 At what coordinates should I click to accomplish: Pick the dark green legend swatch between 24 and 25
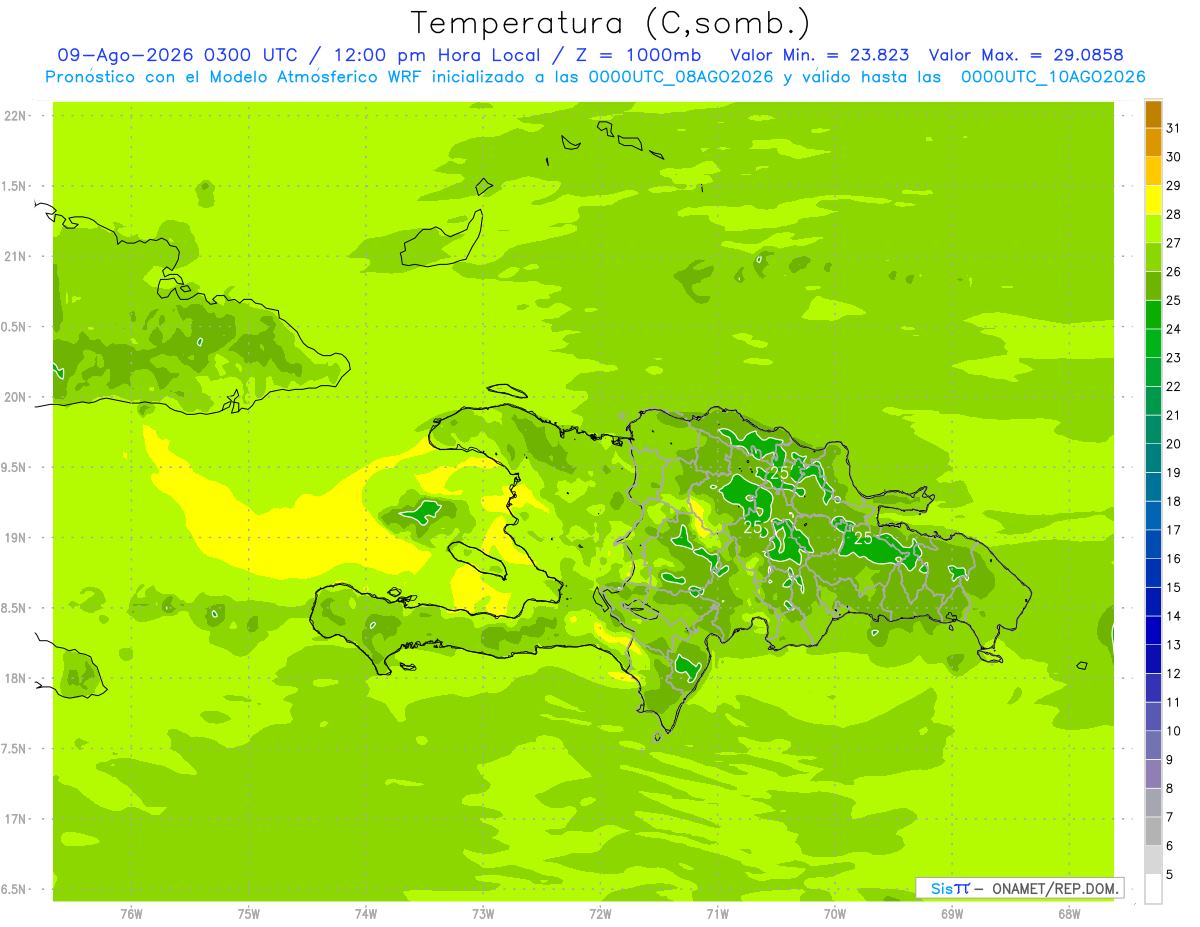1153,315
